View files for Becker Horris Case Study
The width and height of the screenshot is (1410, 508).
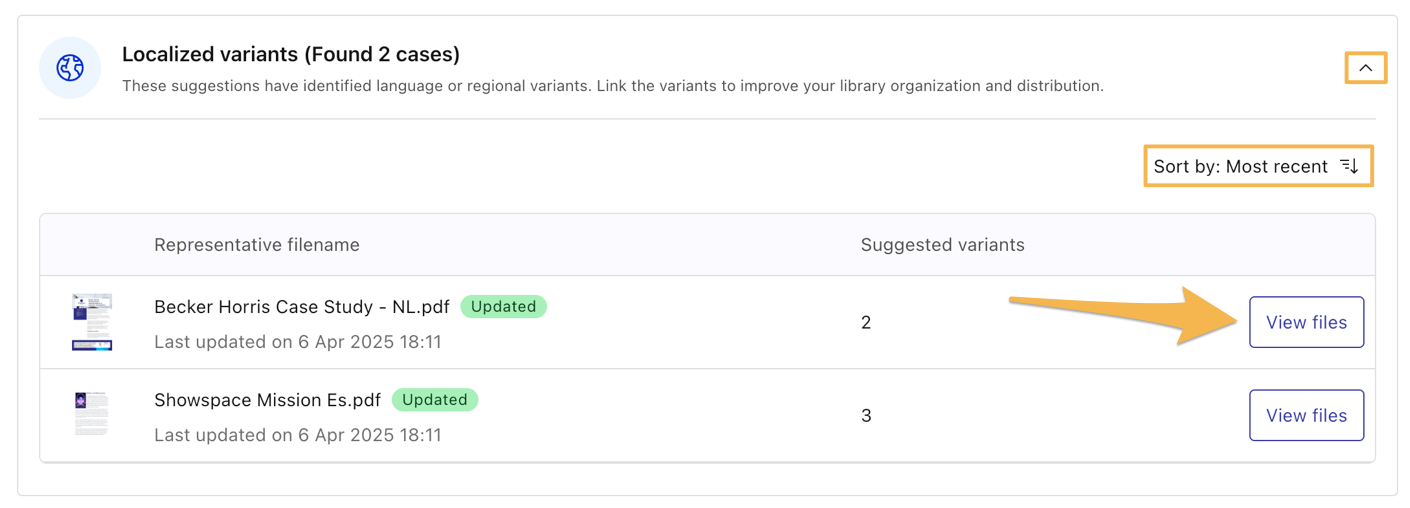click(x=1306, y=322)
